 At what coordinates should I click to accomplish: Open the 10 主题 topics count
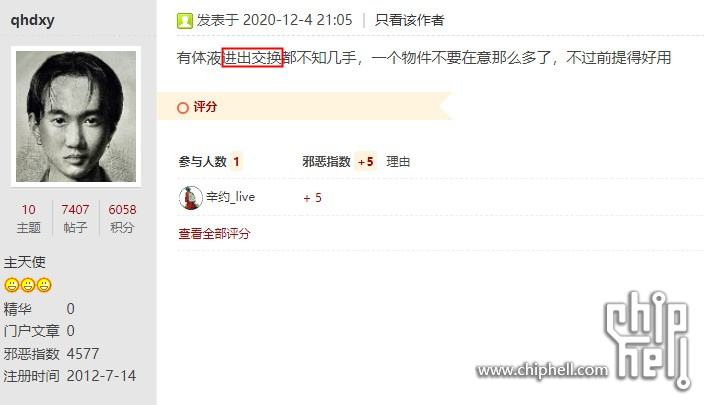[x=29, y=218]
